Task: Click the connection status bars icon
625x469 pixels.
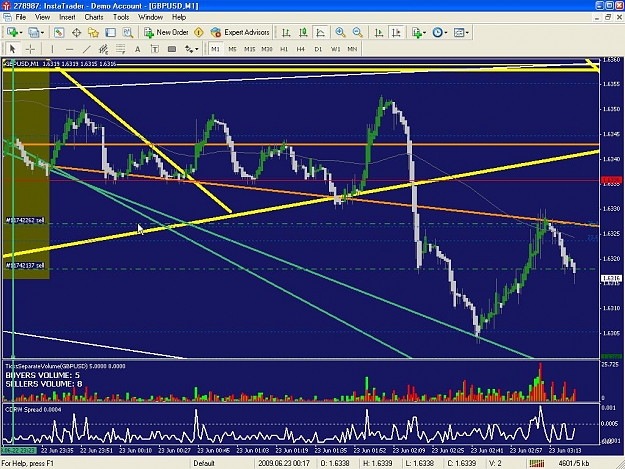Action: pos(537,463)
